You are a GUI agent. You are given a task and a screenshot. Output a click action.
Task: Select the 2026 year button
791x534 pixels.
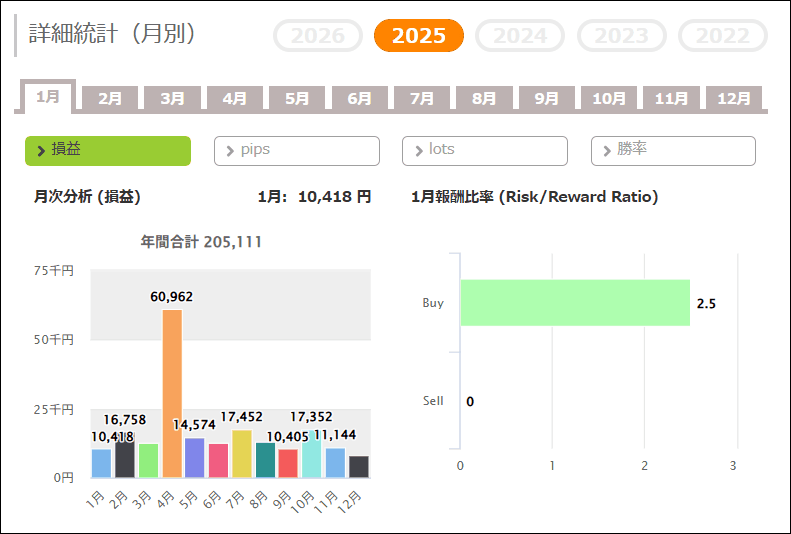(x=318, y=36)
